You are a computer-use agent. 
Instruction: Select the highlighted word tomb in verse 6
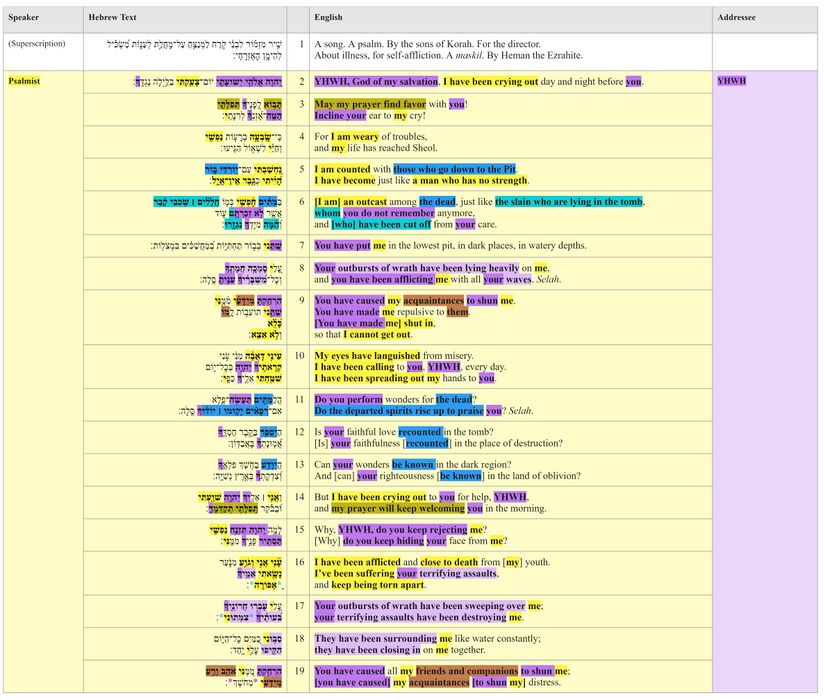[632, 202]
